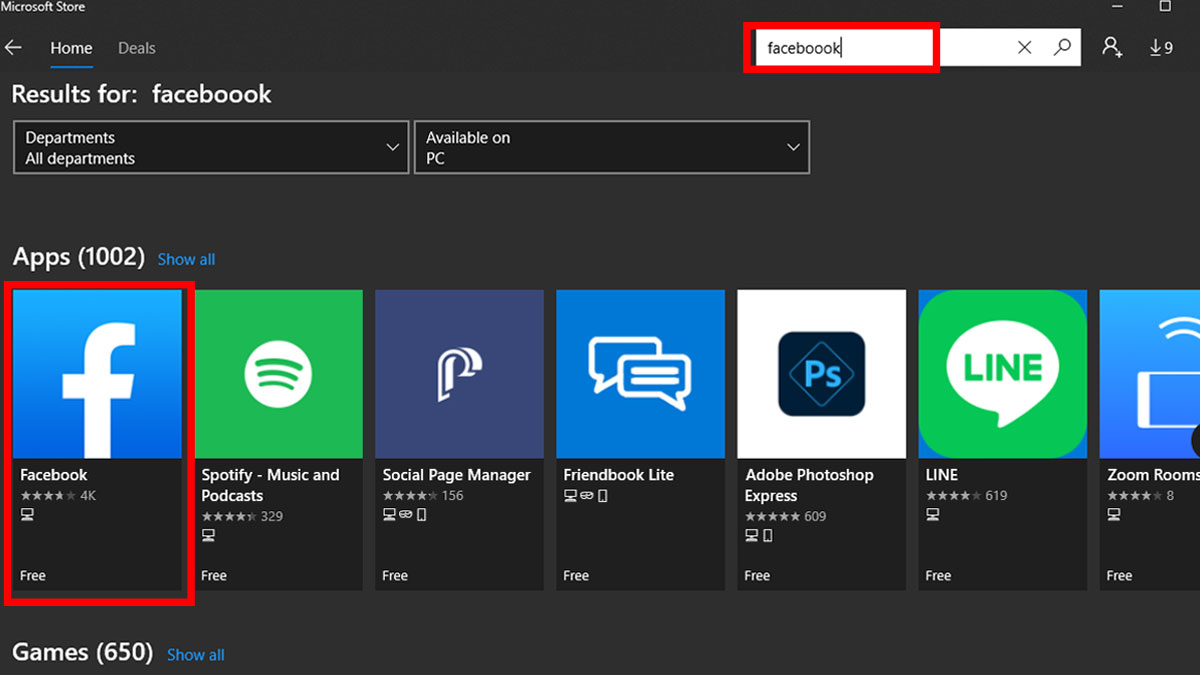Switch to the Home tab

71,48
